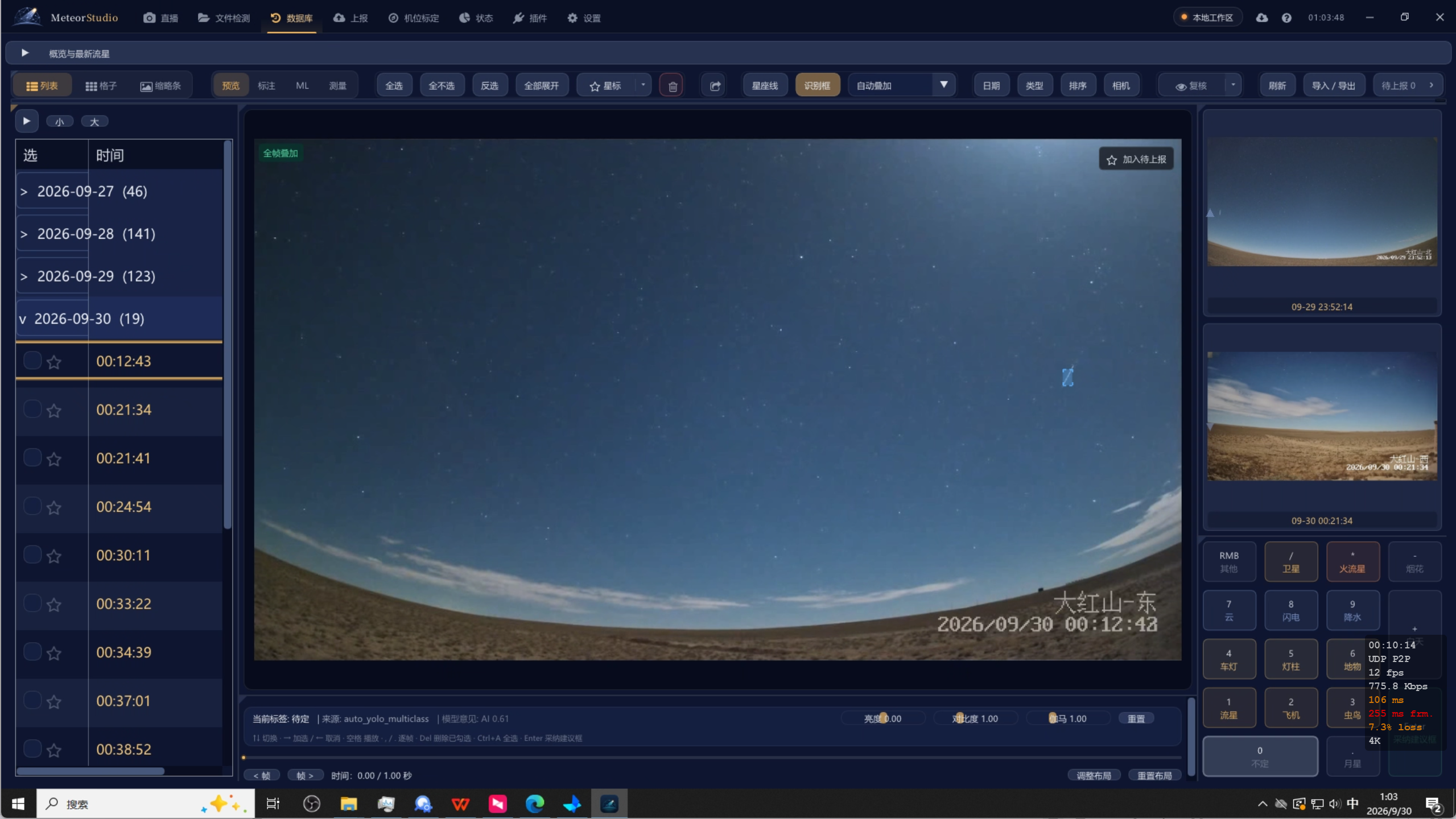Check the checkbox for 00:24:54
1456x819 pixels.
pos(32,506)
